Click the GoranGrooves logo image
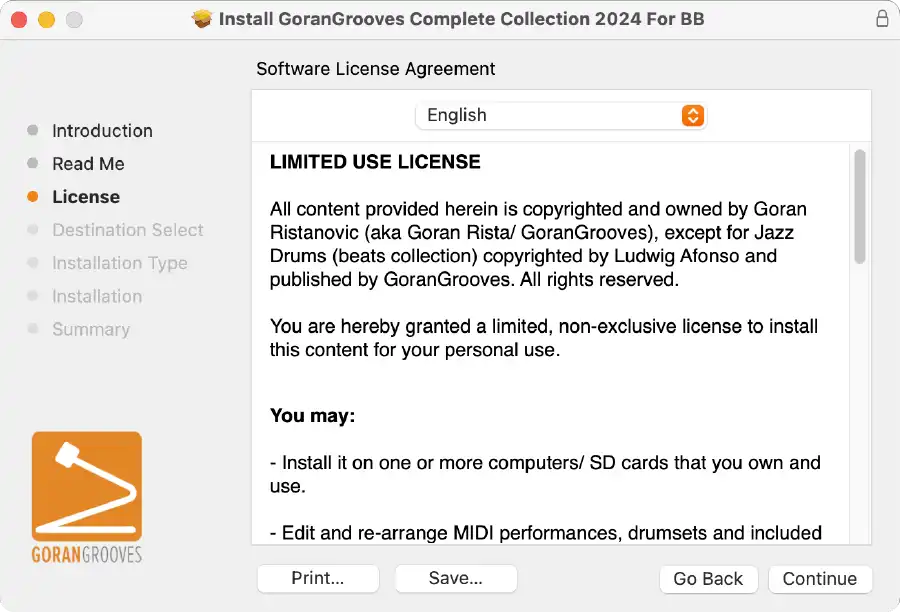Image resolution: width=900 pixels, height=612 pixels. coord(87,497)
